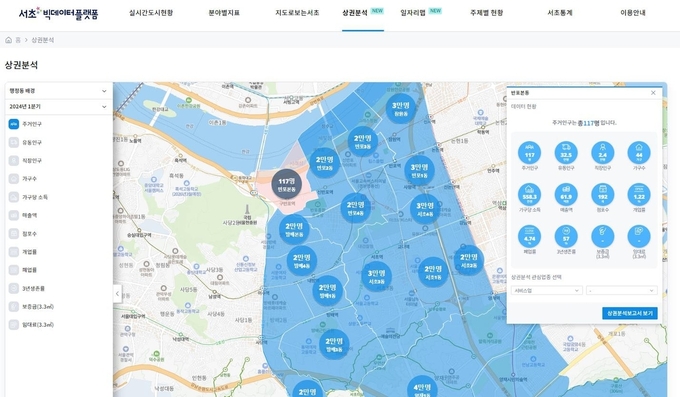Click the 558.3 가구당 소득 circle icon
680x397 pixels.
529,195
